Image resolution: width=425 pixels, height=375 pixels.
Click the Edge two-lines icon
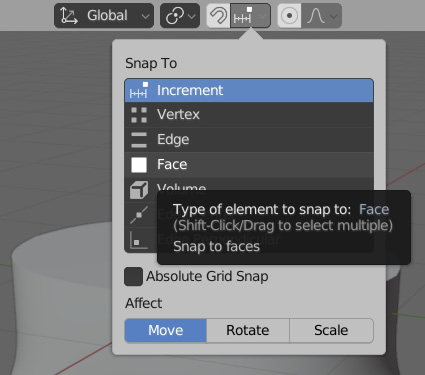(139, 140)
